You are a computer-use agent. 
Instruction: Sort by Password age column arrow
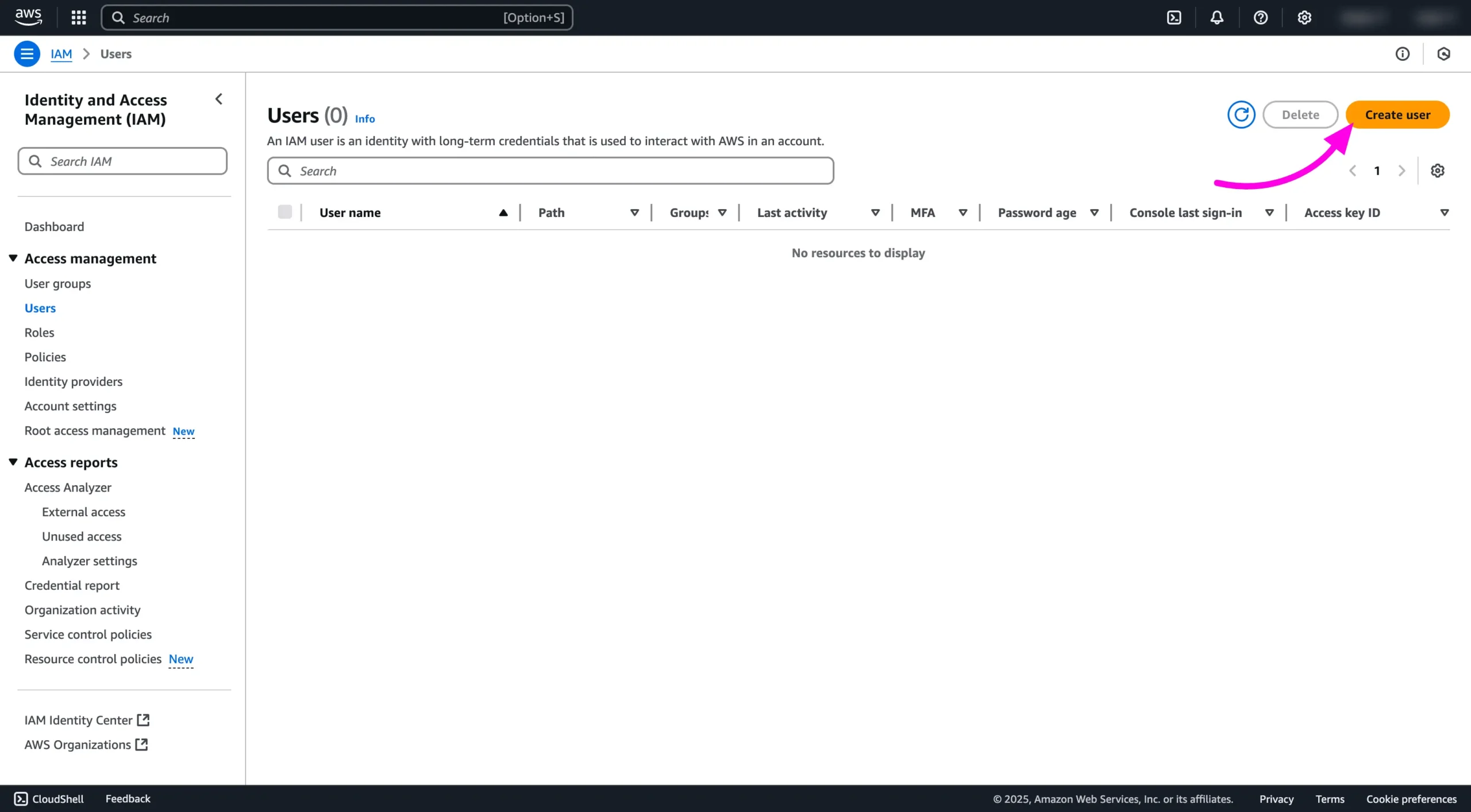pyautogui.click(x=1094, y=213)
